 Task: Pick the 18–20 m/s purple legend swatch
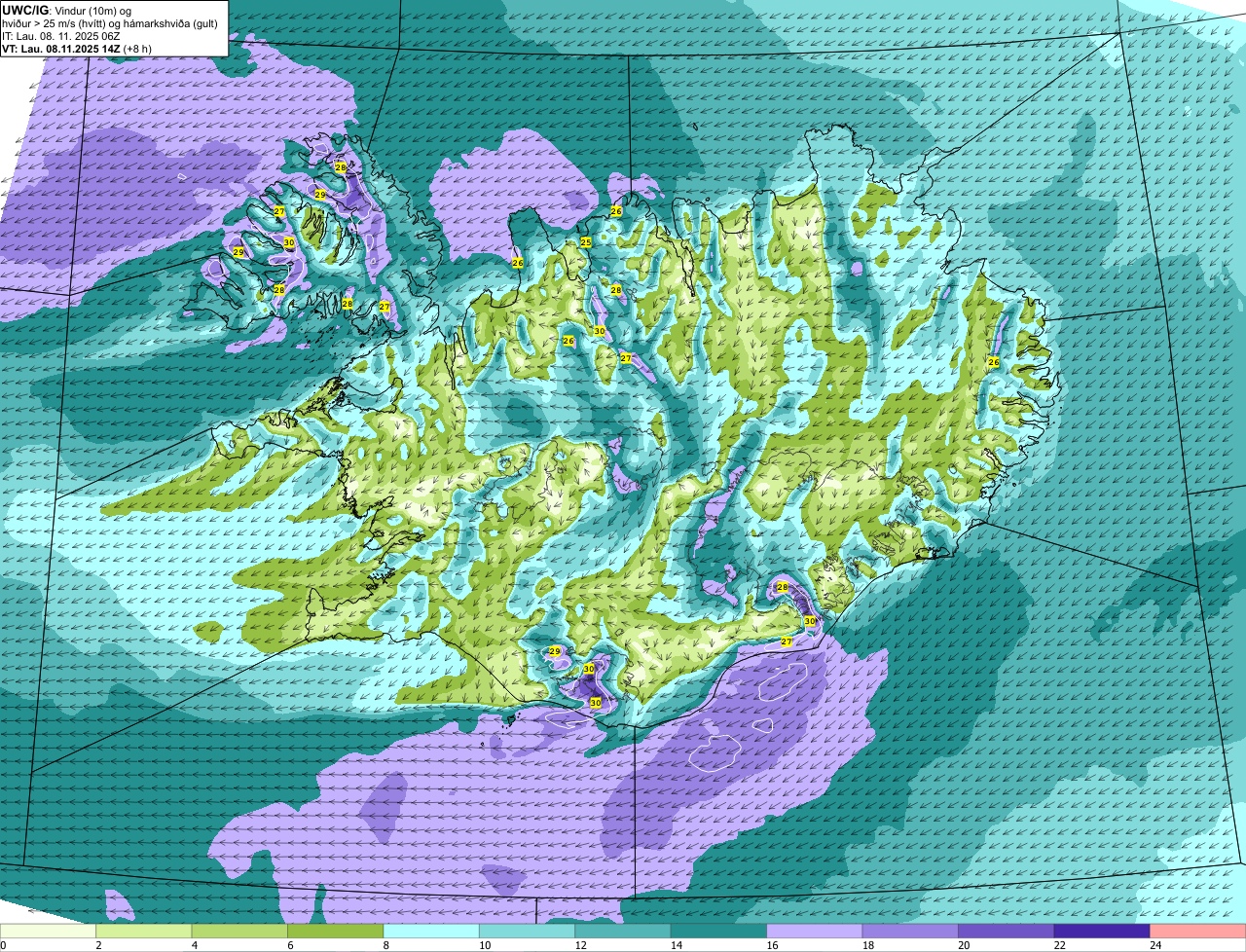pyautogui.click(x=910, y=931)
